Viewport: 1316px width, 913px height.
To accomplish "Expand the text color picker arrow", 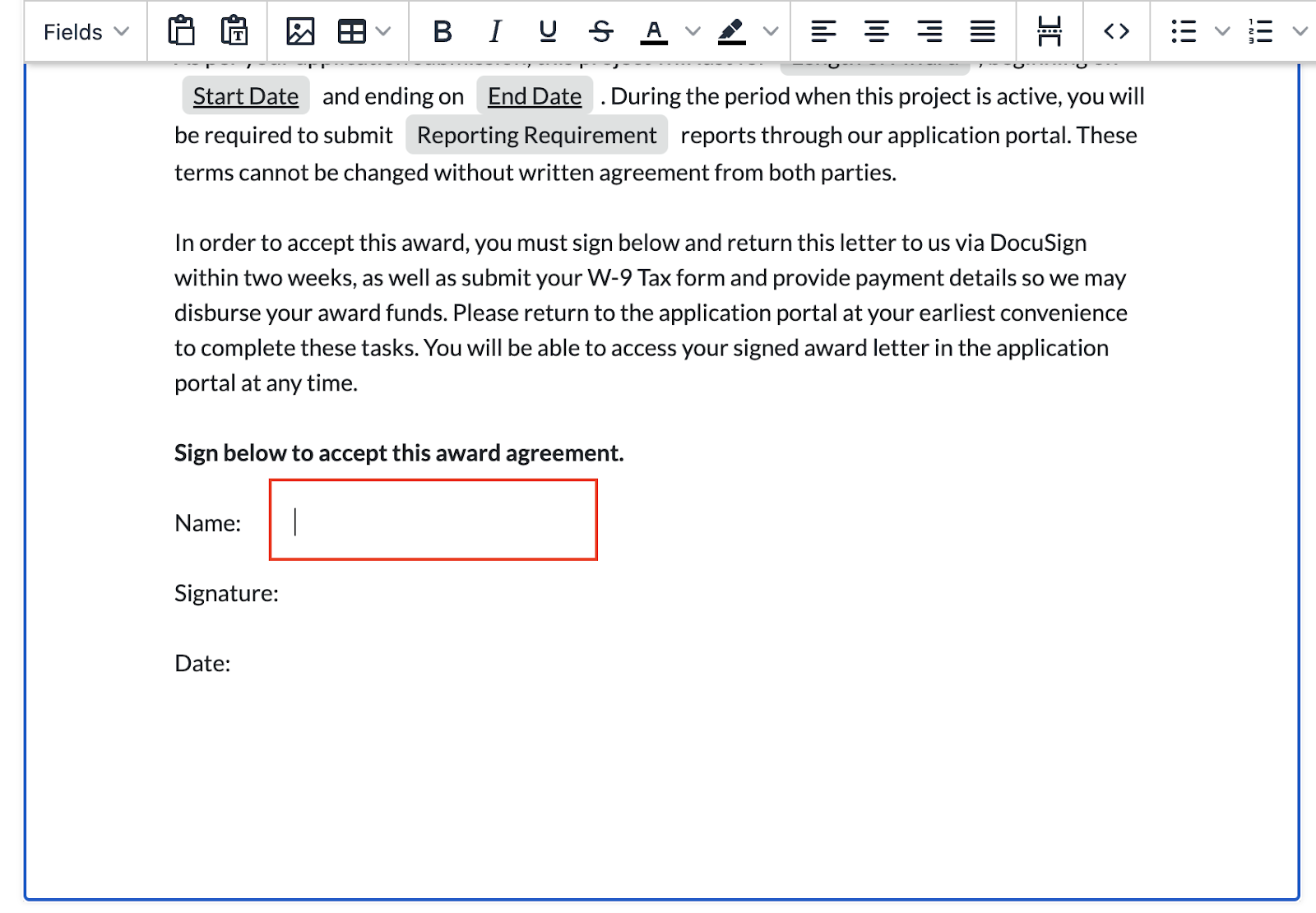I will click(693, 31).
